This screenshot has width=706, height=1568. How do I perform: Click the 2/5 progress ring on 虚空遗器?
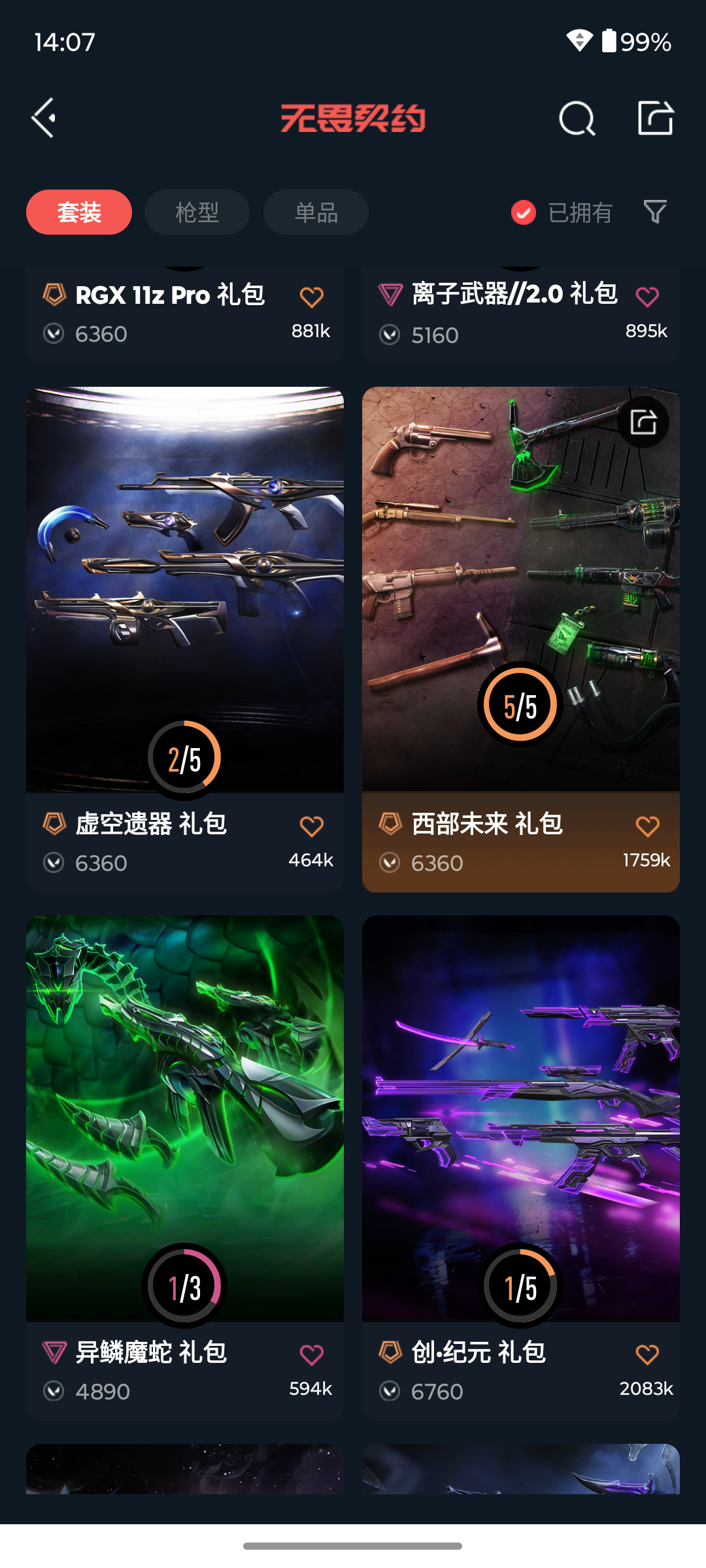184,759
